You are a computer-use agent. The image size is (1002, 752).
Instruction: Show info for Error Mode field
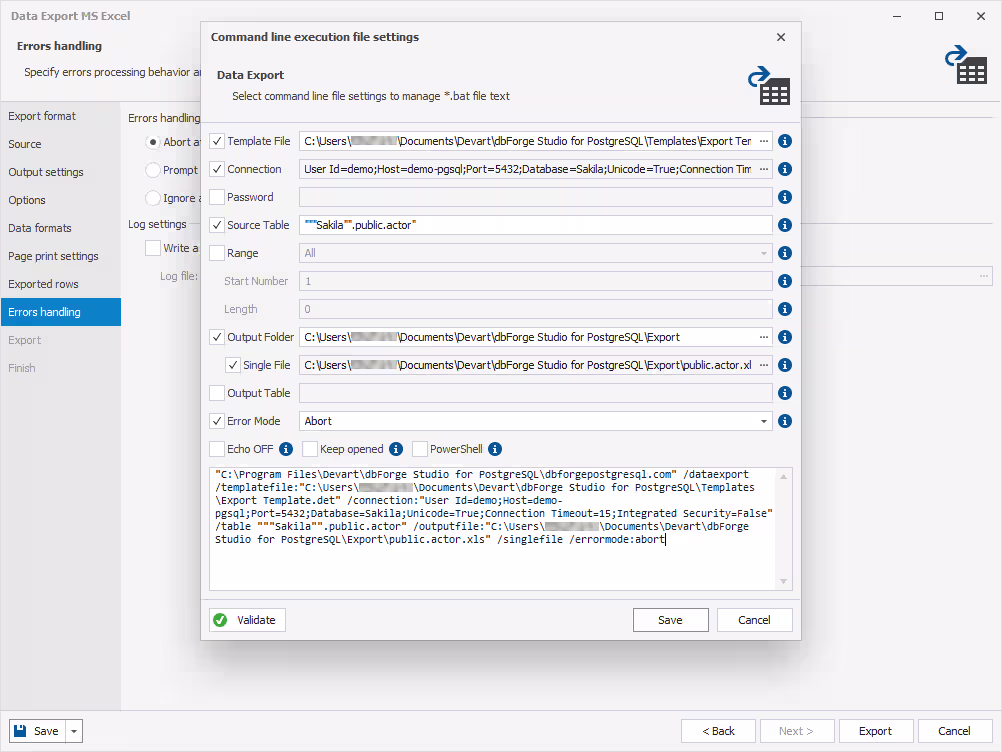(x=785, y=421)
